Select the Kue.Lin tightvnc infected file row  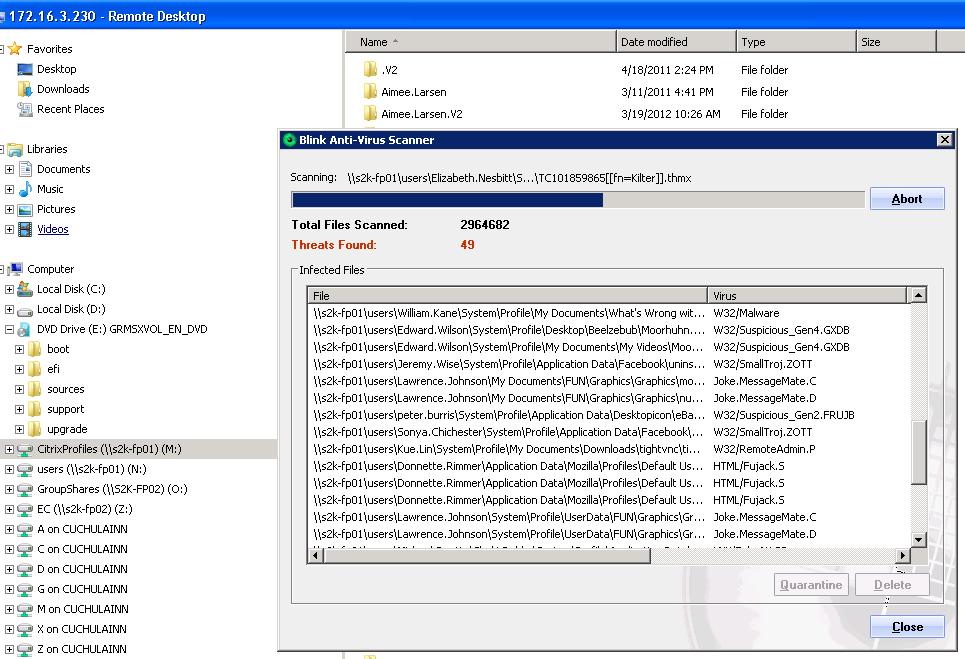(609, 449)
